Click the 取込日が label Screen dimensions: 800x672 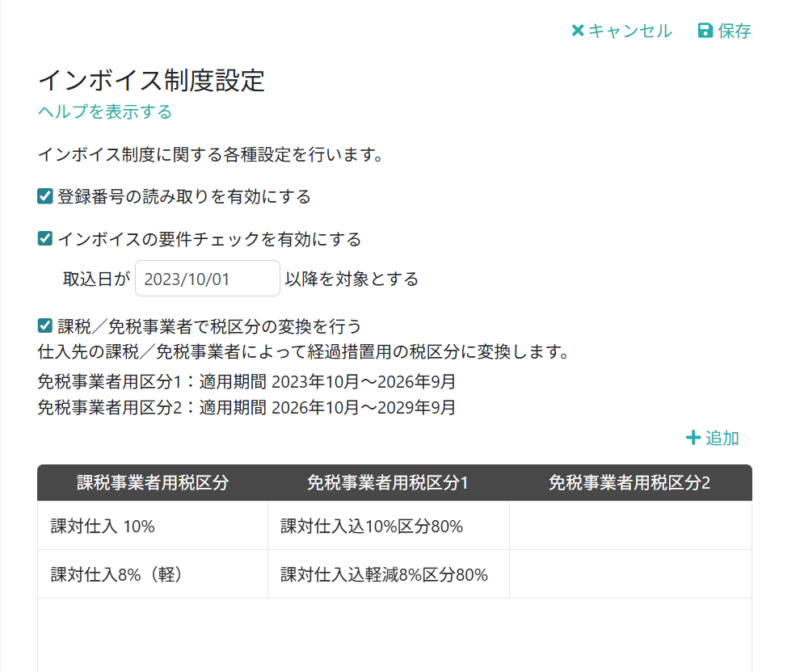click(x=96, y=279)
